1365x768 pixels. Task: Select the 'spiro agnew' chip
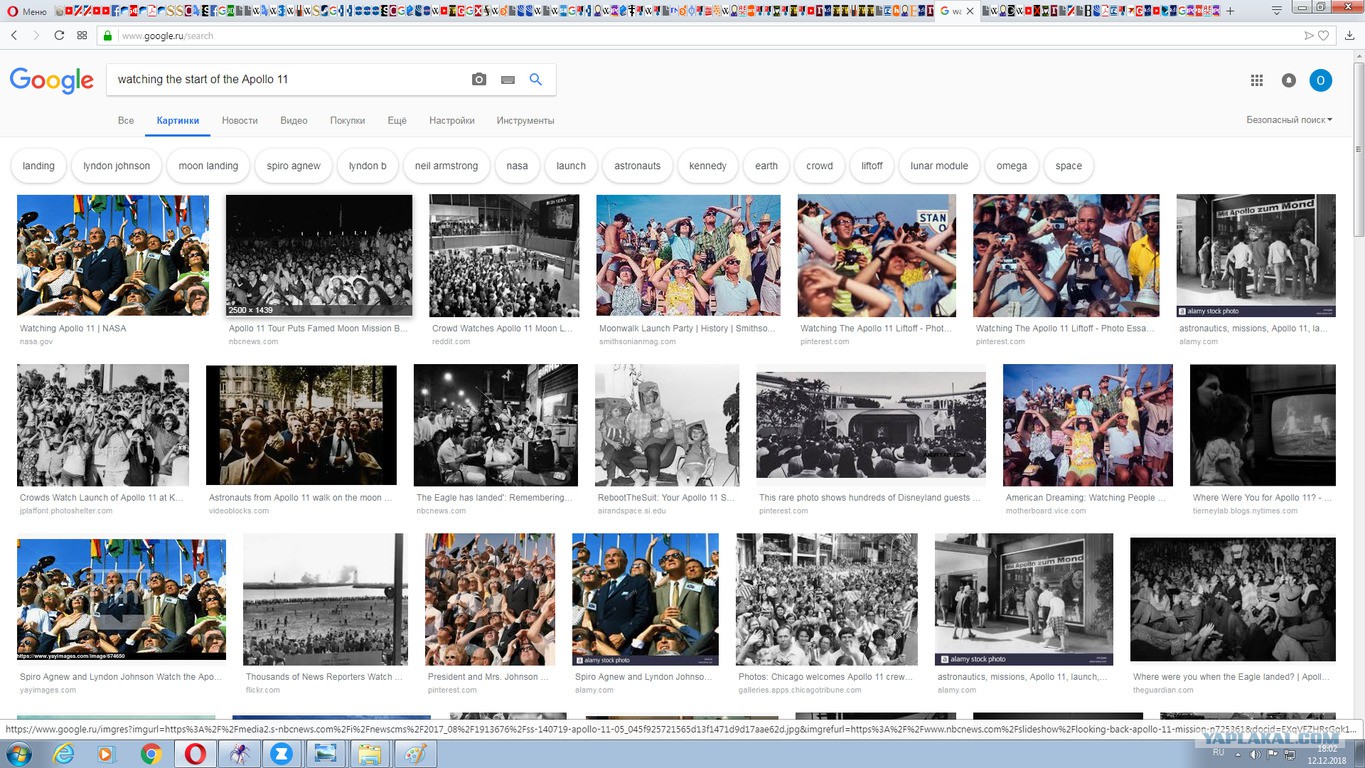point(294,166)
